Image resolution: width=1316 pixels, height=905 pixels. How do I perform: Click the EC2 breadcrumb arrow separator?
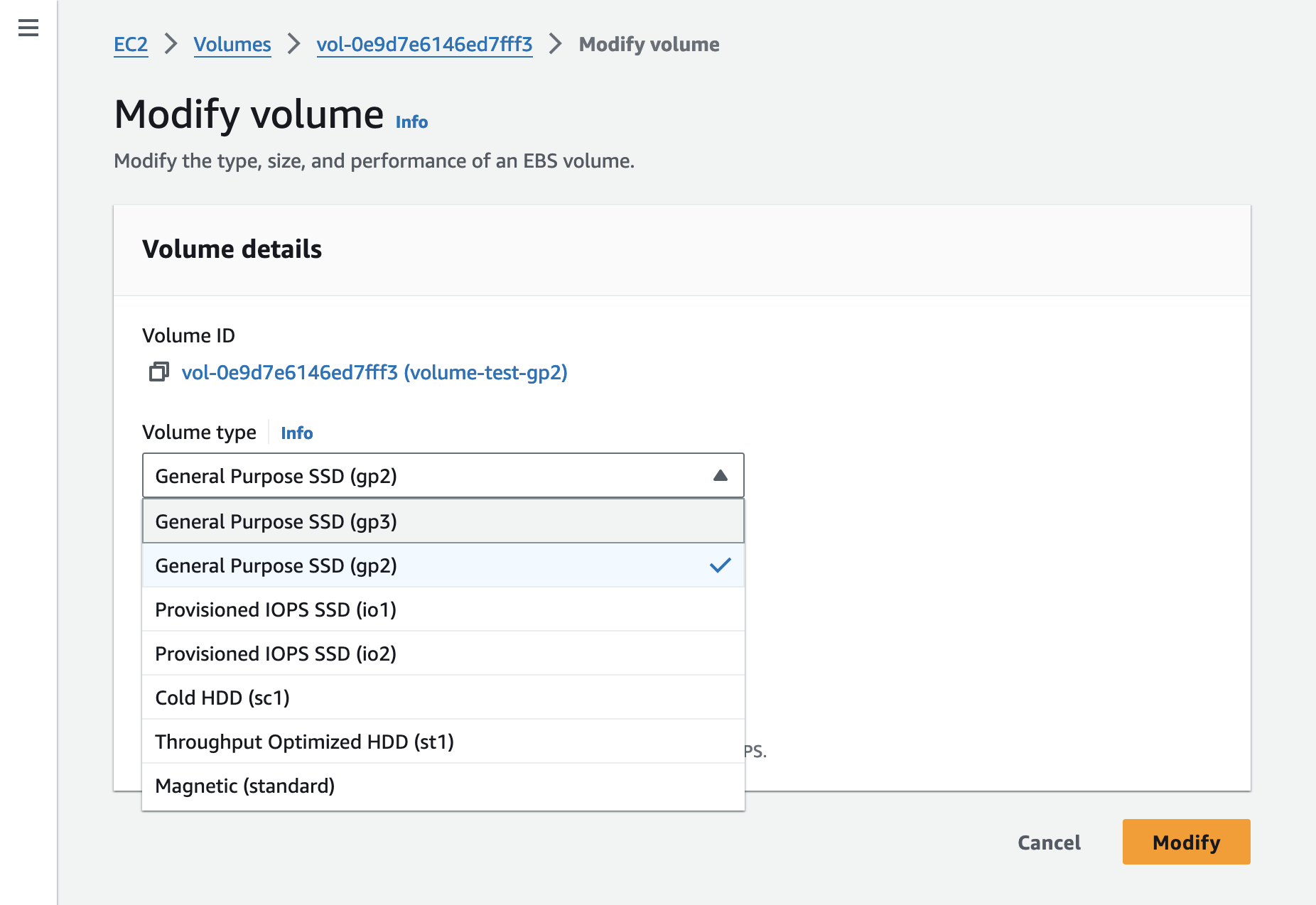171,43
